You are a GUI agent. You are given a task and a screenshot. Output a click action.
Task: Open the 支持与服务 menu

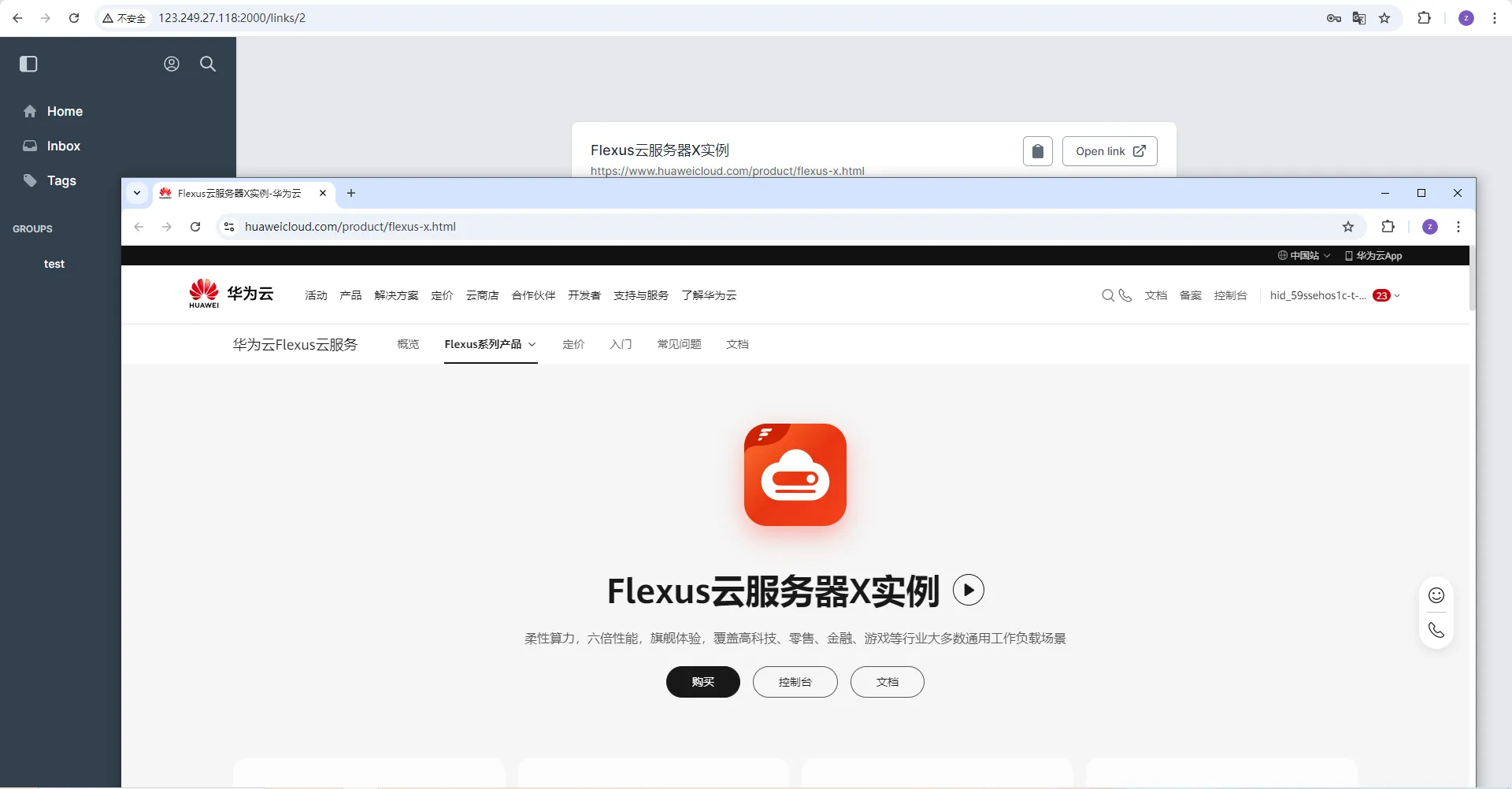tap(641, 295)
